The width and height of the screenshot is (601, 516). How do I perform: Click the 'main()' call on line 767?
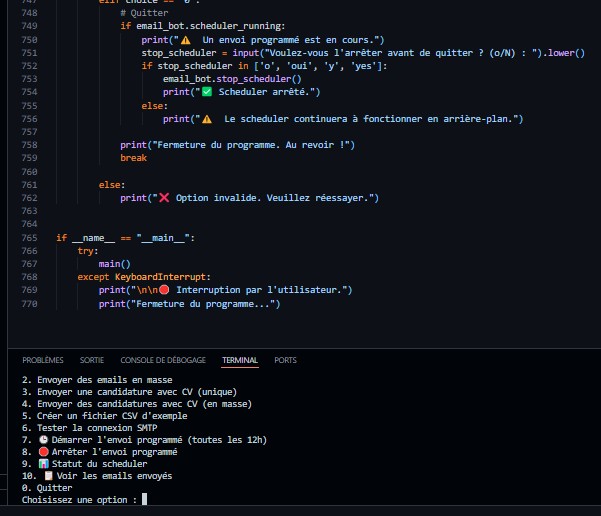pos(114,264)
